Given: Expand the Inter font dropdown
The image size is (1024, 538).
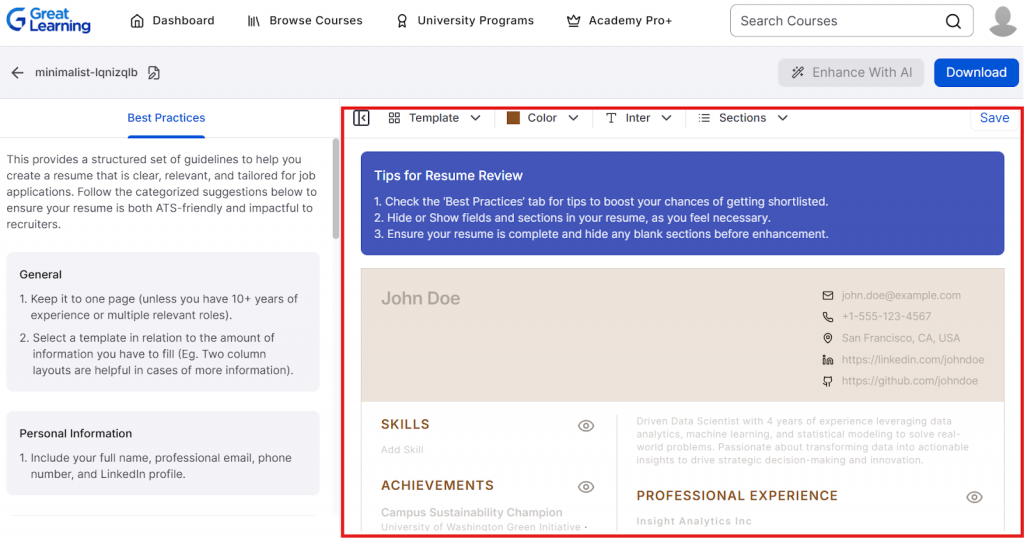Looking at the screenshot, I should pos(639,118).
